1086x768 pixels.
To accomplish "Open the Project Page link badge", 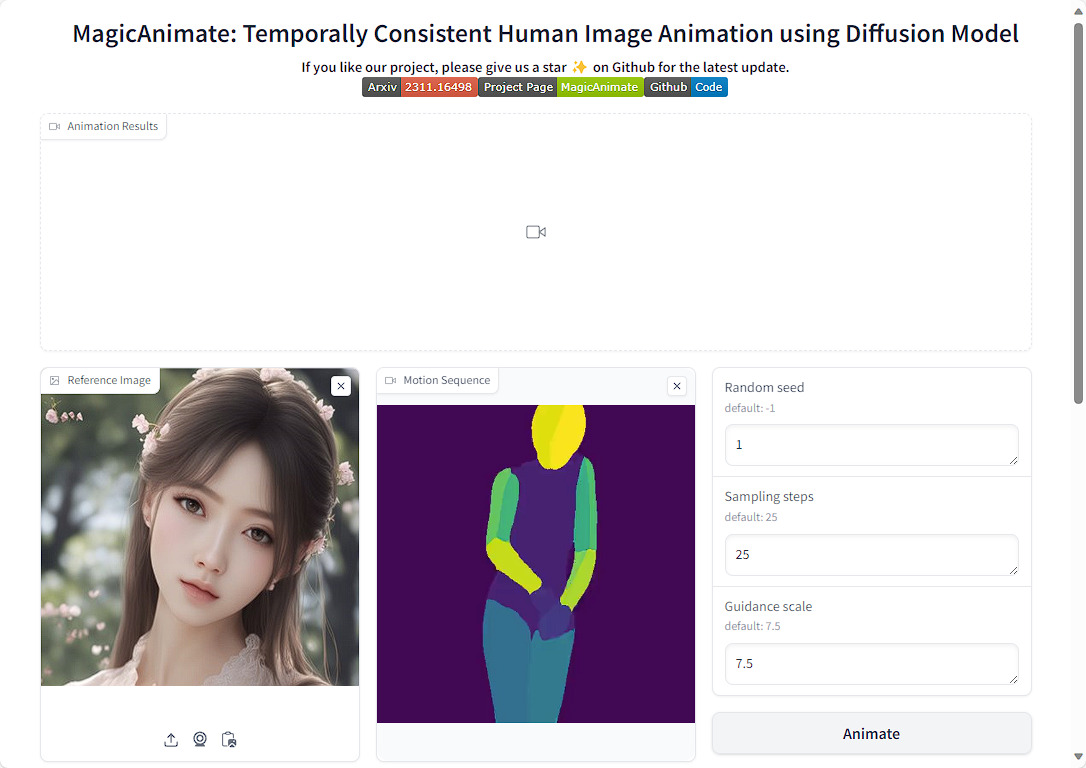I will coord(518,87).
